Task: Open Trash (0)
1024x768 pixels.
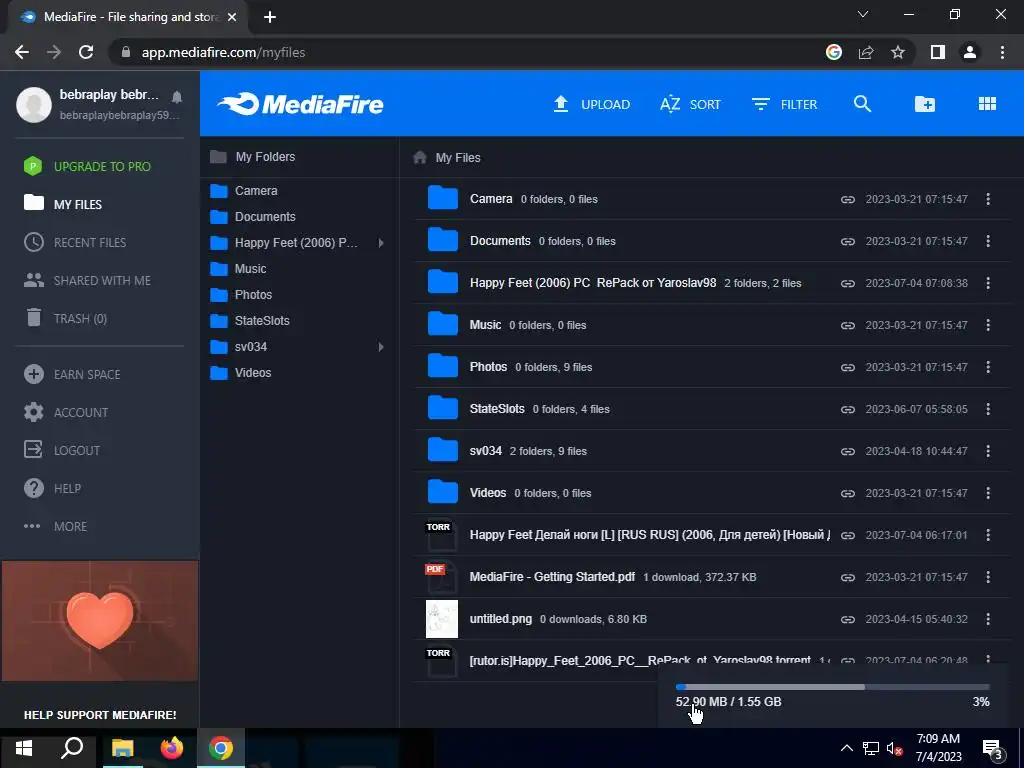Action: pyautogui.click(x=66, y=319)
